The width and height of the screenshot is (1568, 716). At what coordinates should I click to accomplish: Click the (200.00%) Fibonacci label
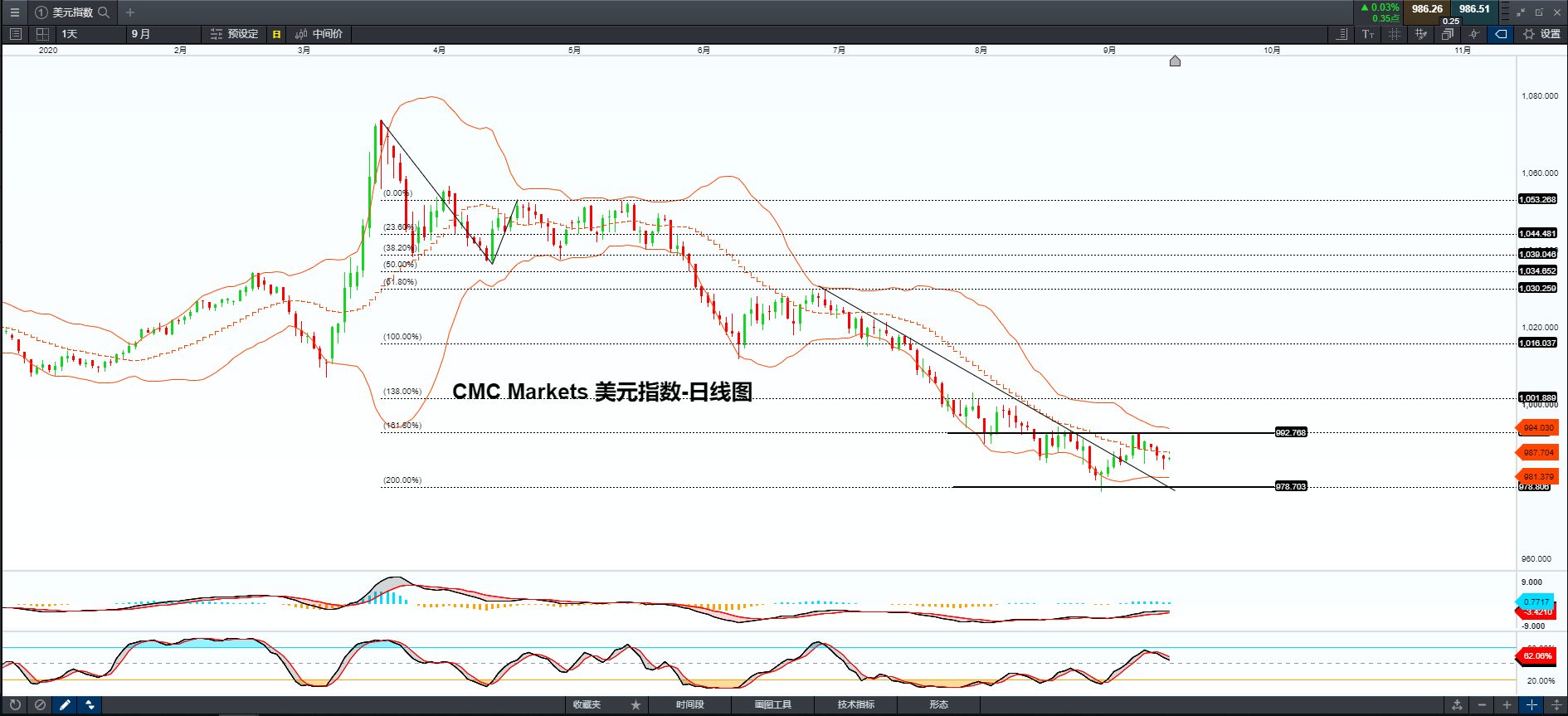pos(402,480)
